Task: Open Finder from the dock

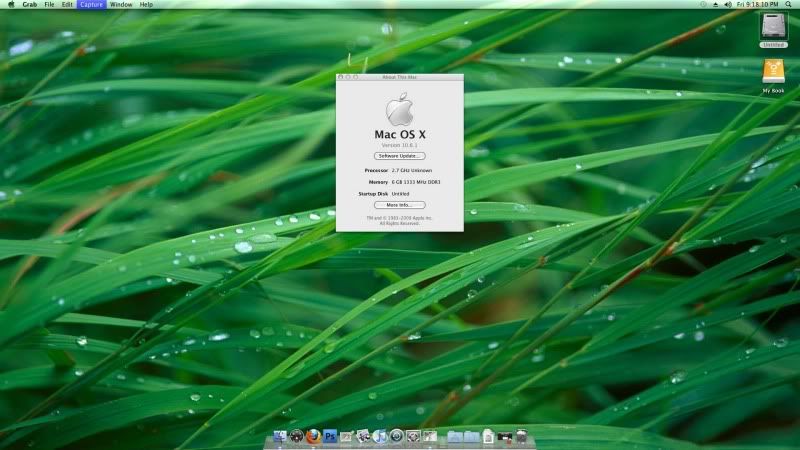Action: 280,436
